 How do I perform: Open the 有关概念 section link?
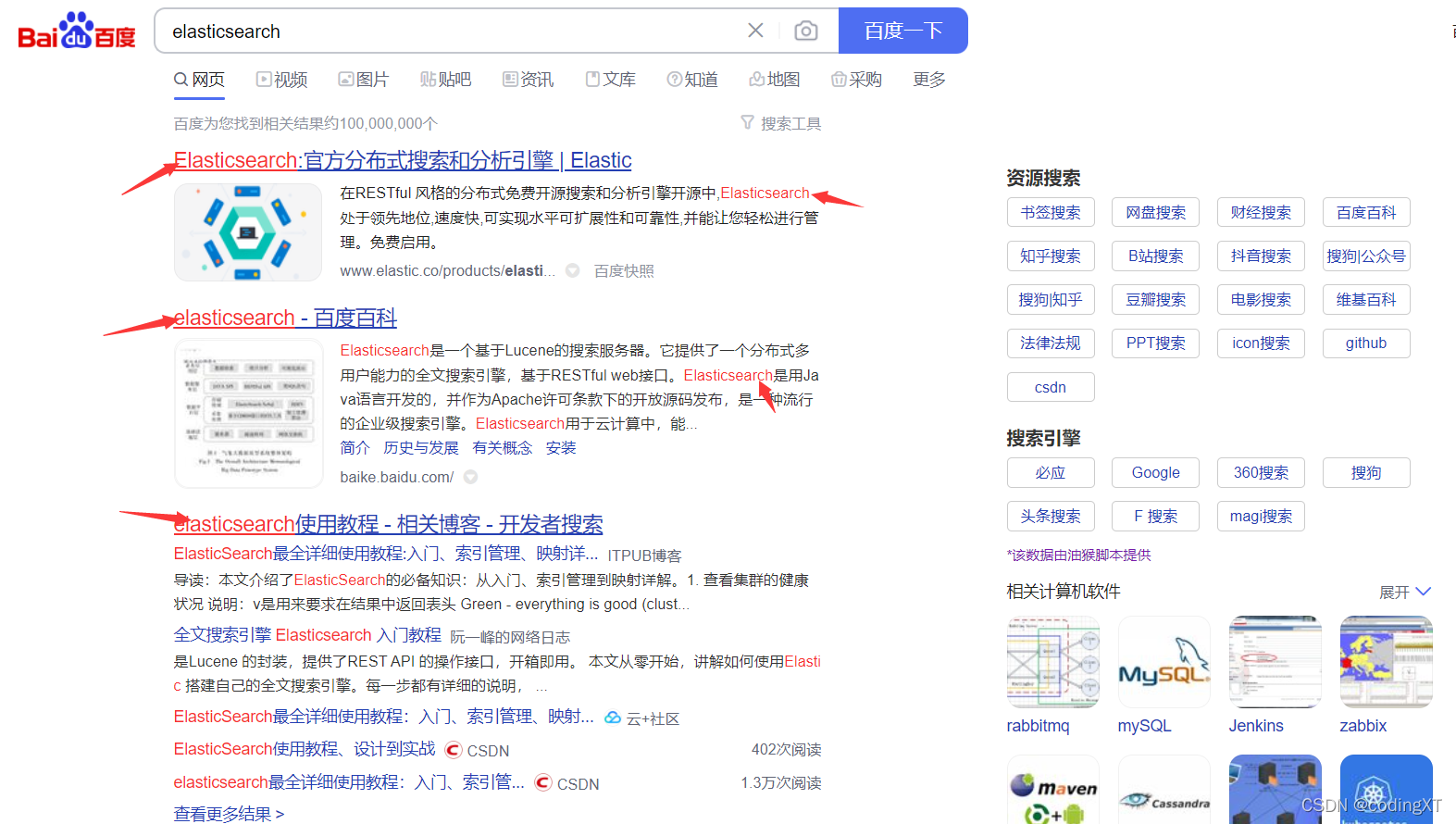[503, 447]
